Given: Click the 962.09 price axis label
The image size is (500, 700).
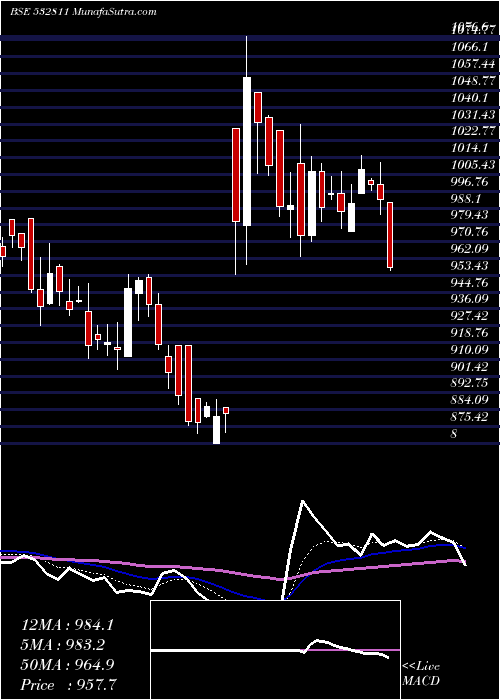Looking at the screenshot, I should coord(470,248).
